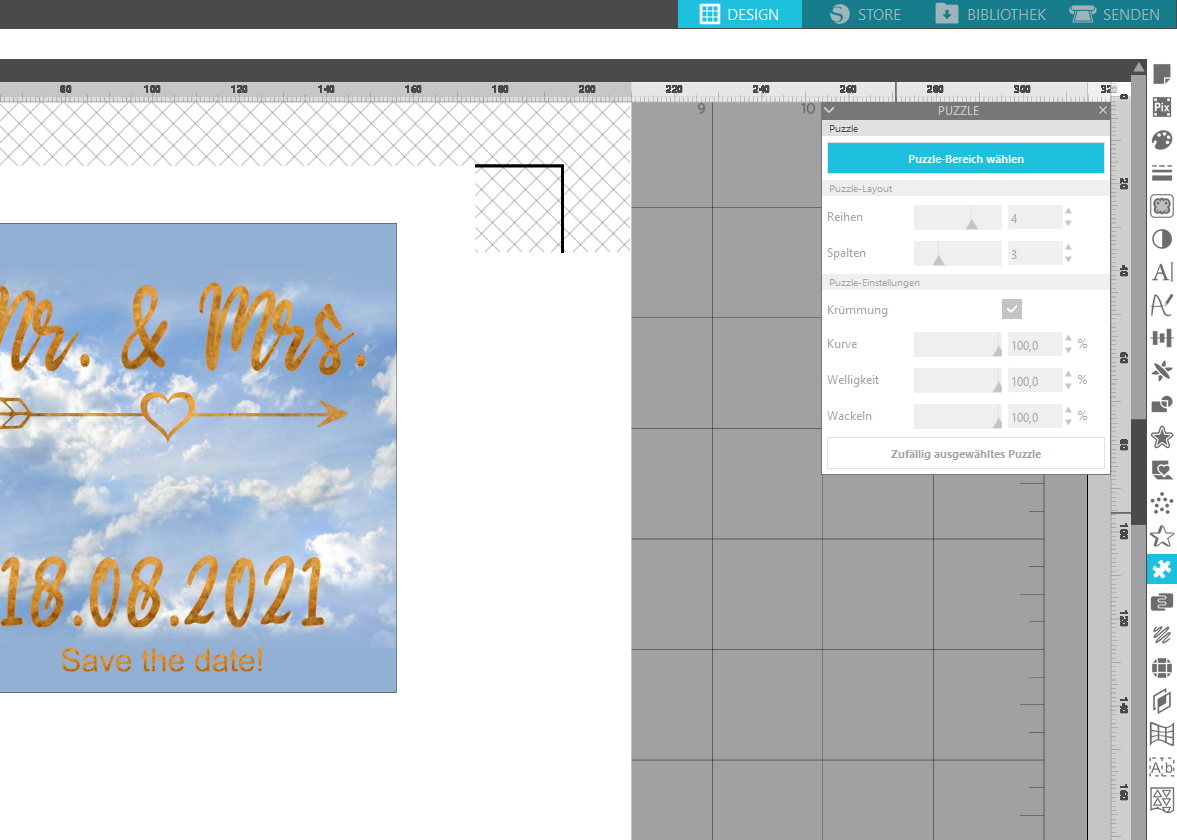
Task: Select the active Puzzle tool icon
Action: pos(1161,569)
